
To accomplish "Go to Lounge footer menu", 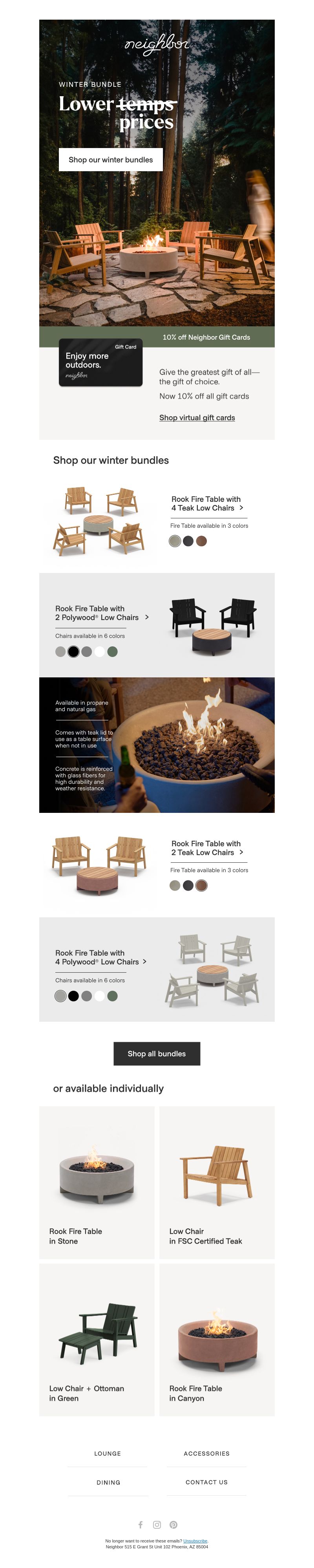I will pyautogui.click(x=108, y=1453).
